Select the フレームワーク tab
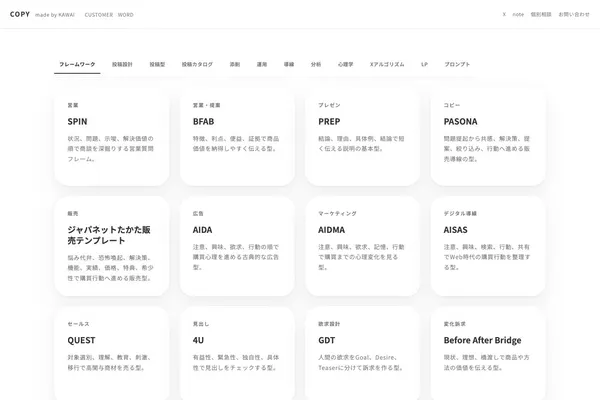Viewport: 600px width, 400px height. pos(77,64)
